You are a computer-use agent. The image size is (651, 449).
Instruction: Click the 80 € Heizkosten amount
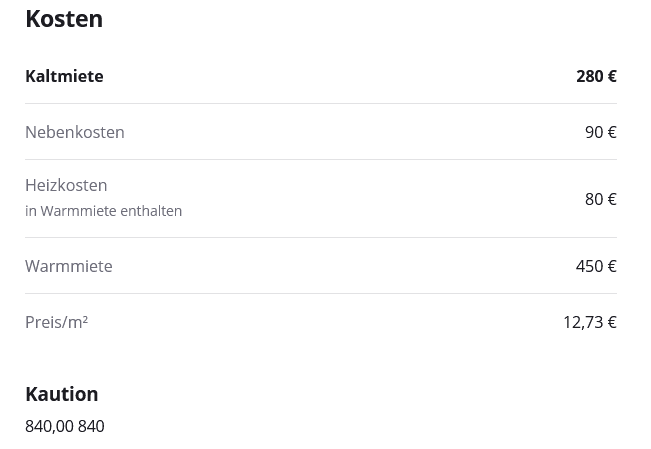pos(600,199)
